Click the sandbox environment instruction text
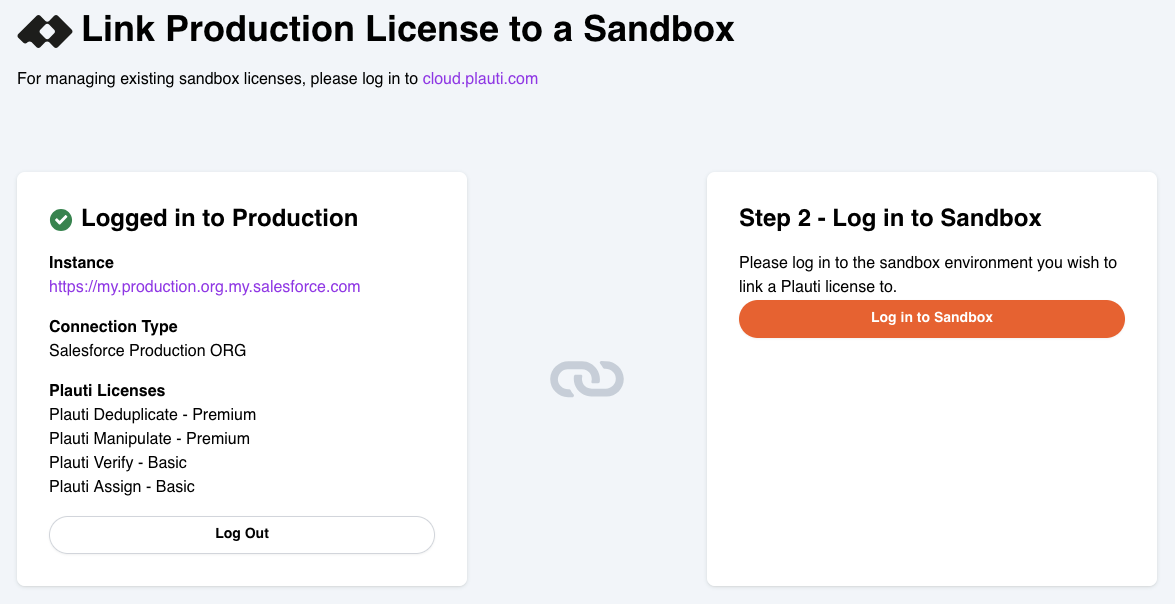Viewport: 1175px width, 604px height. (928, 274)
